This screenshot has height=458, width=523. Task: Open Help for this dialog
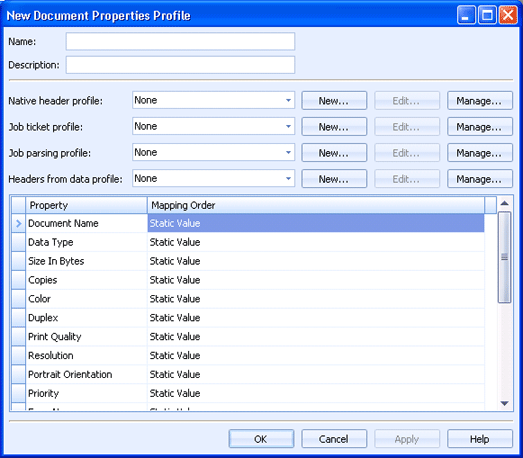coord(480,439)
